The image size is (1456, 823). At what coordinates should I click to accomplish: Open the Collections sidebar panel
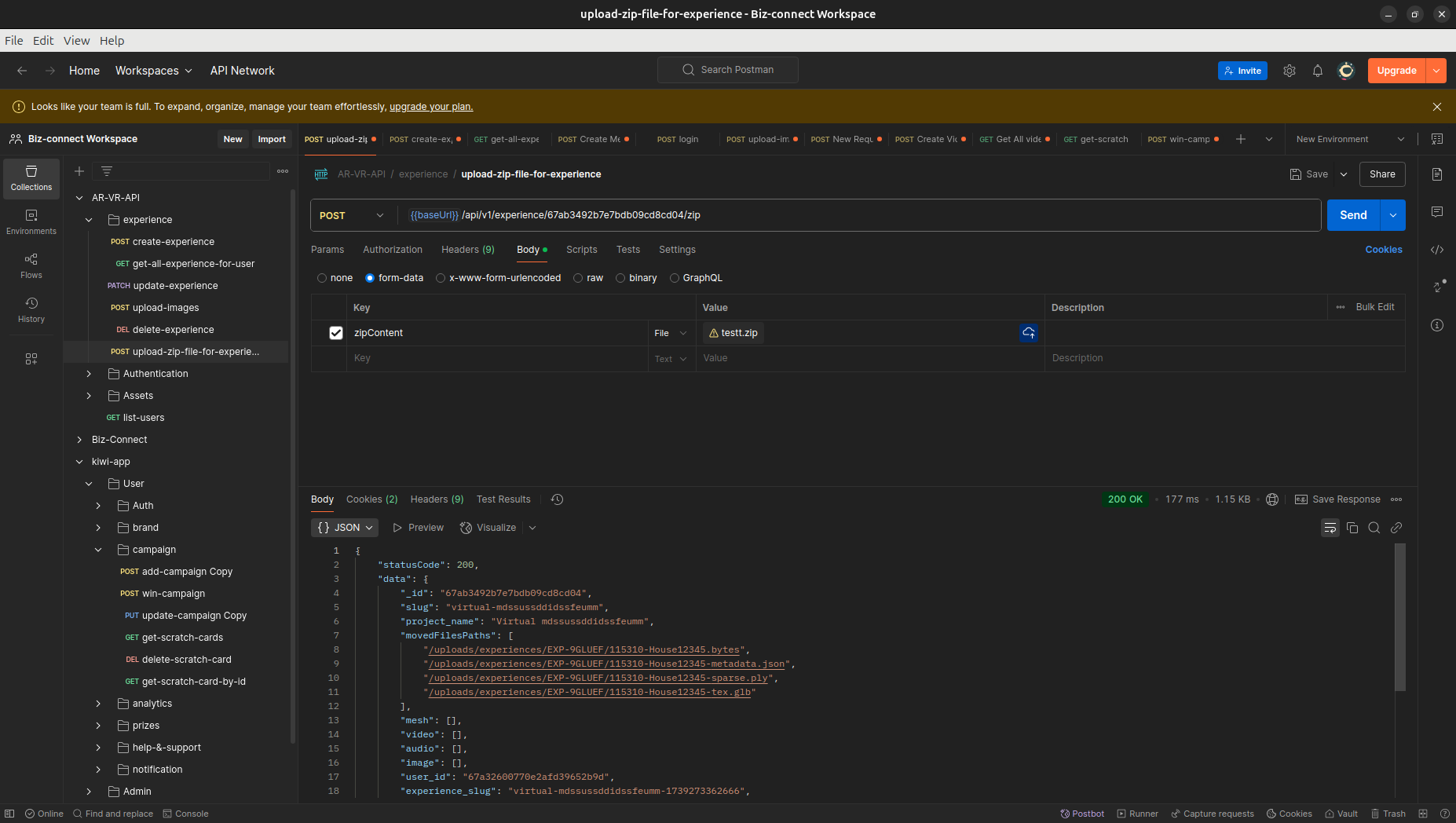click(x=31, y=178)
